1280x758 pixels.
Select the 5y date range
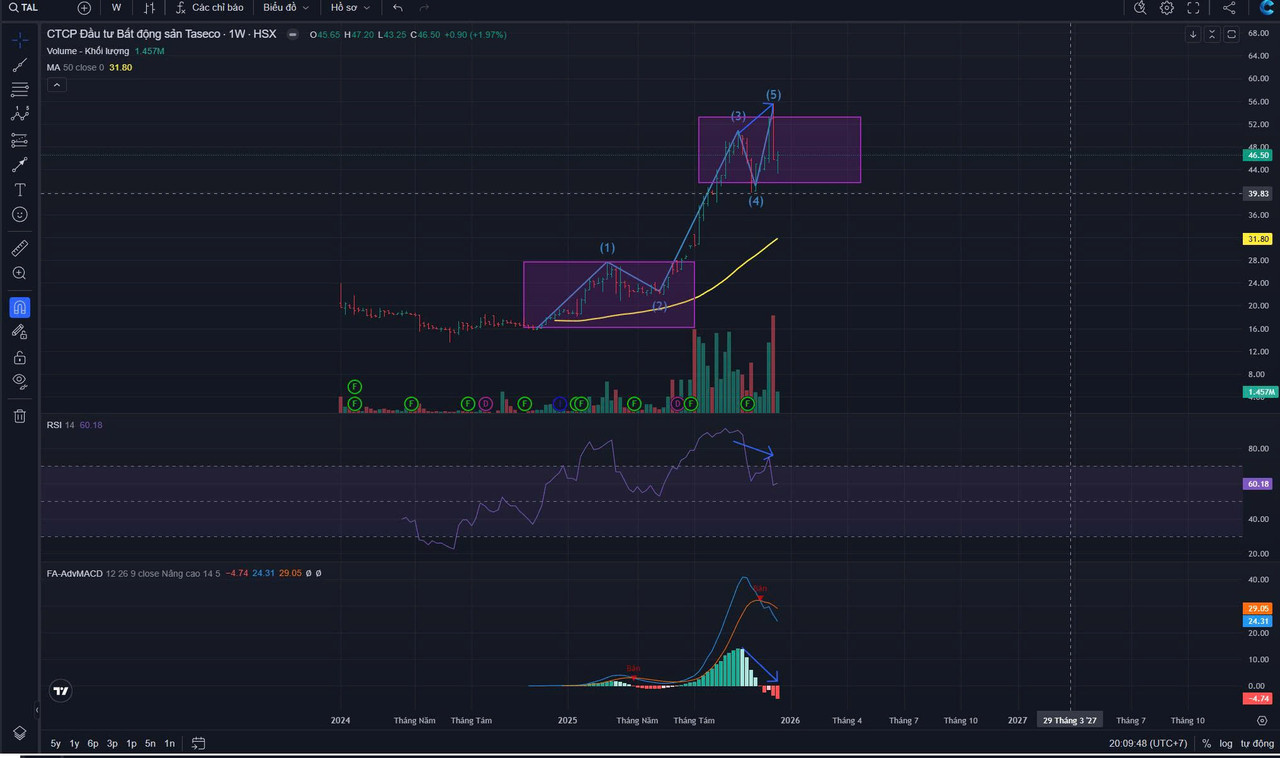pos(56,743)
